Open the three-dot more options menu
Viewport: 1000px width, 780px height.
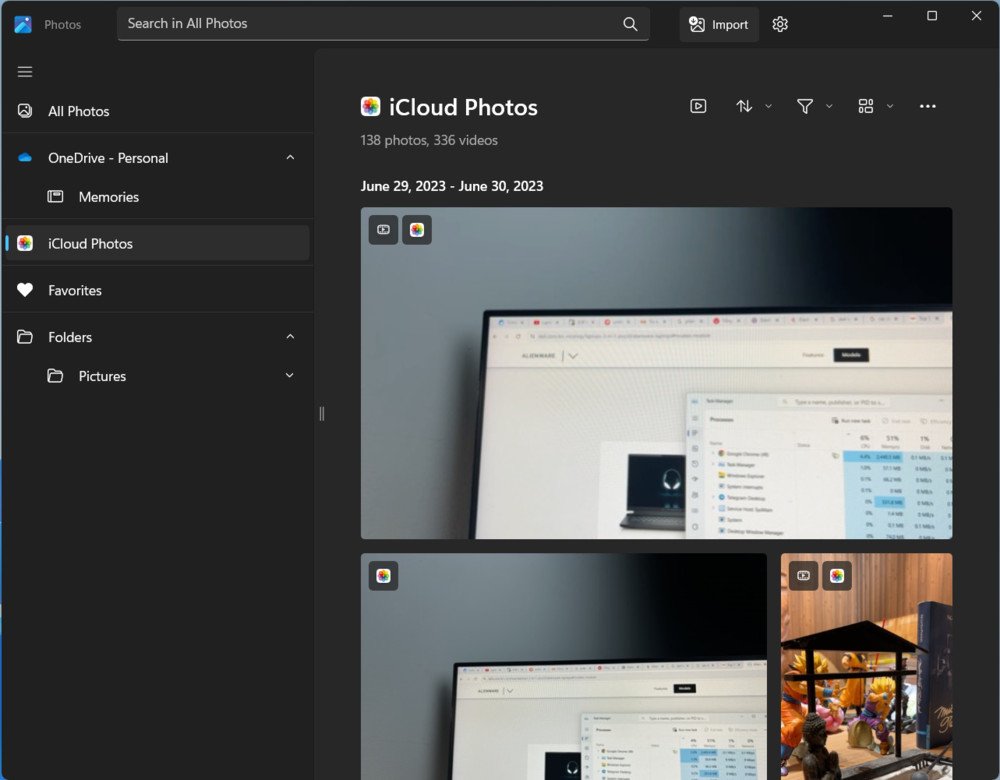point(927,106)
